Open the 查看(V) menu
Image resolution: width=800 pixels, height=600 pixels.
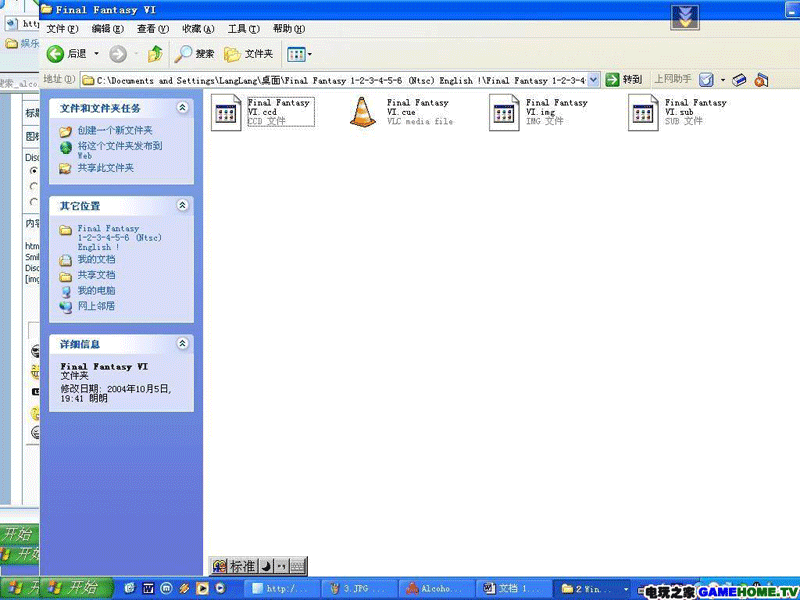click(153, 29)
